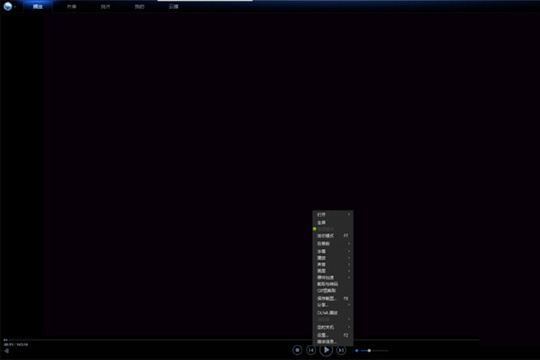The width and height of the screenshot is (540, 360).
Task: Click the playback progress bar track
Action: click(241, 340)
